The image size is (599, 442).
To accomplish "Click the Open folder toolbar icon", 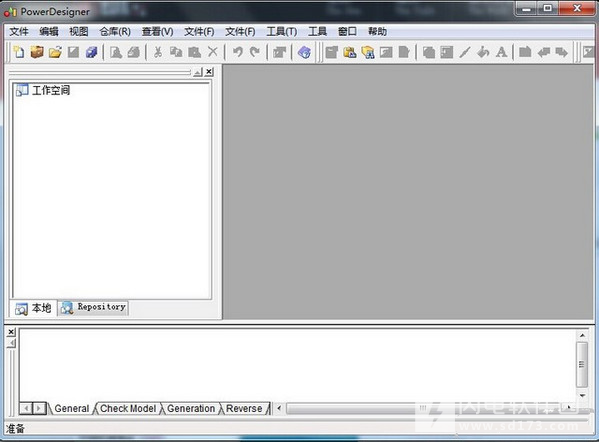I will [55, 52].
